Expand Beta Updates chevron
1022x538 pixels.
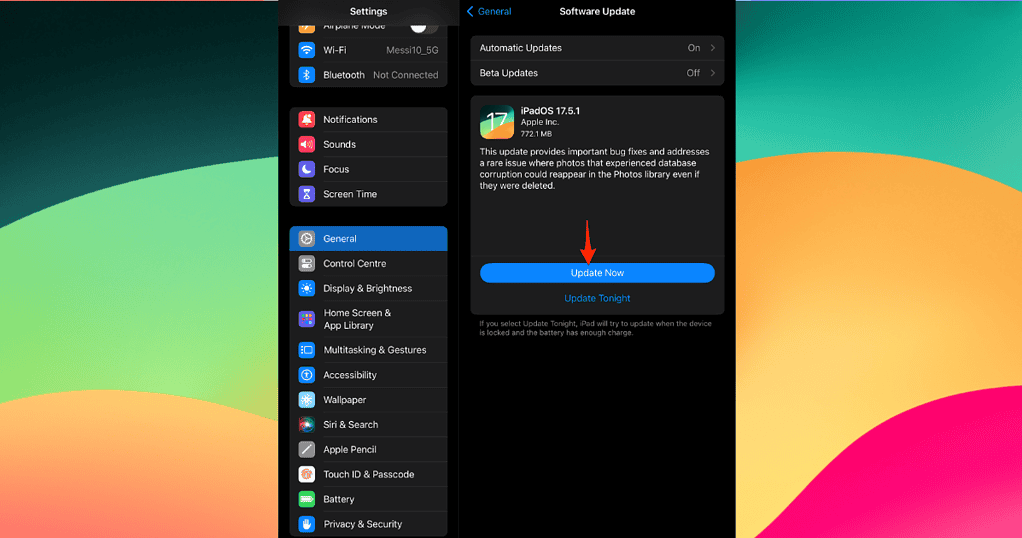(x=713, y=73)
